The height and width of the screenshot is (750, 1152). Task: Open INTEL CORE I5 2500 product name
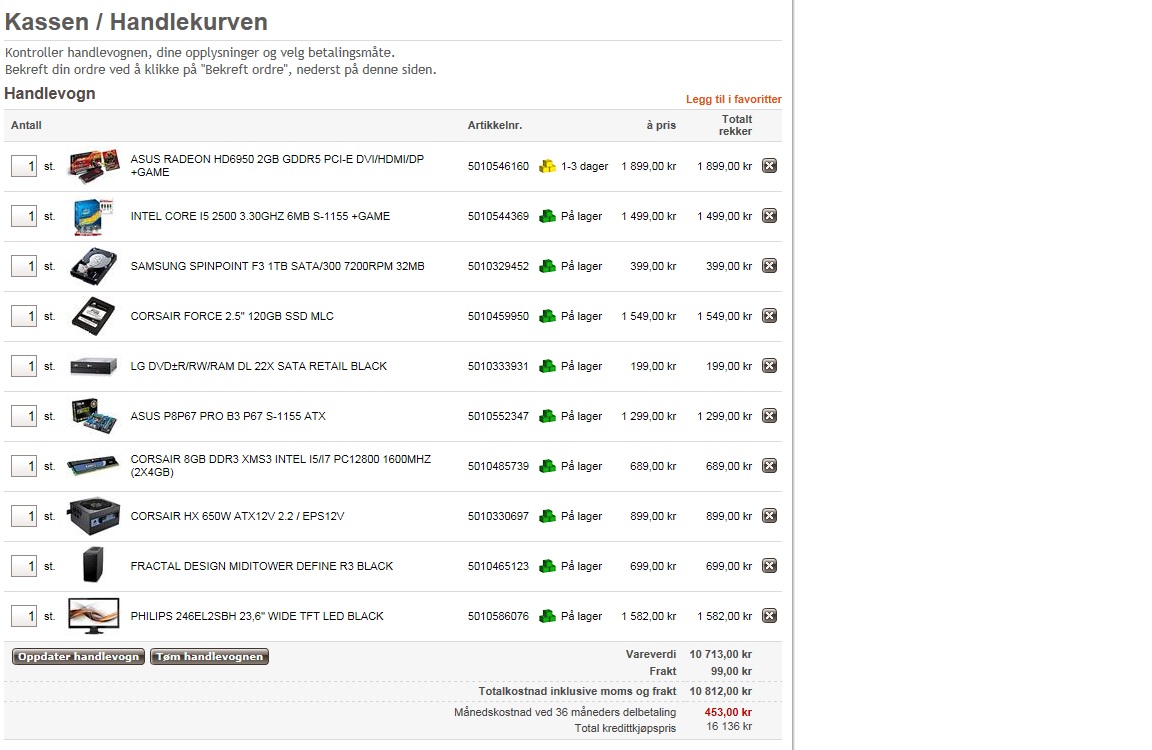(260, 216)
